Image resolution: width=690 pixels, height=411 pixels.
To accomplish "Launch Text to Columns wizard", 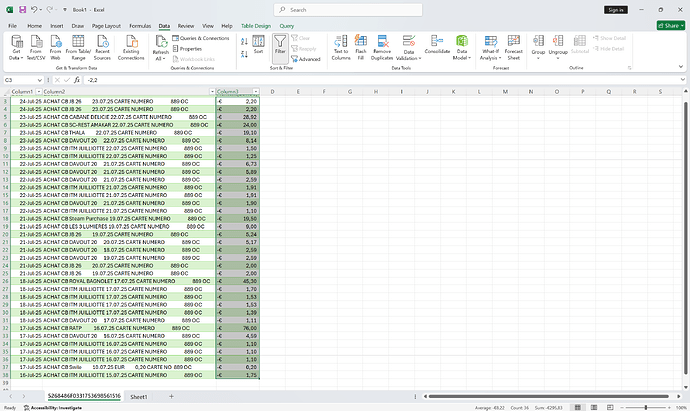I will click(341, 48).
